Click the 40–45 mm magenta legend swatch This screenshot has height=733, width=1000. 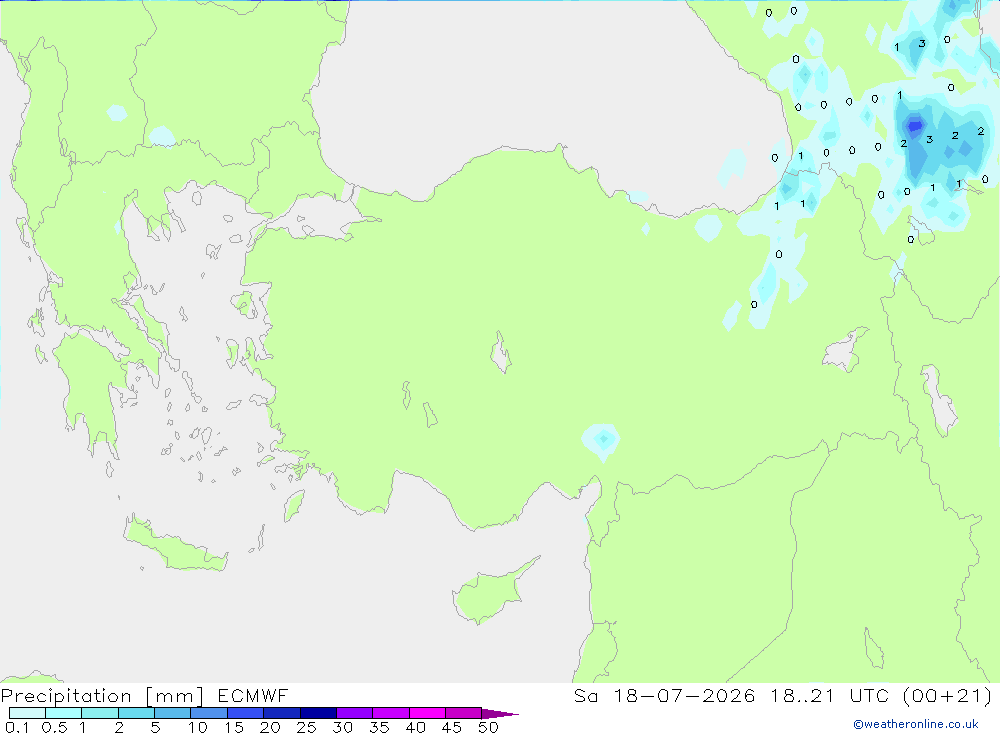pos(427,713)
